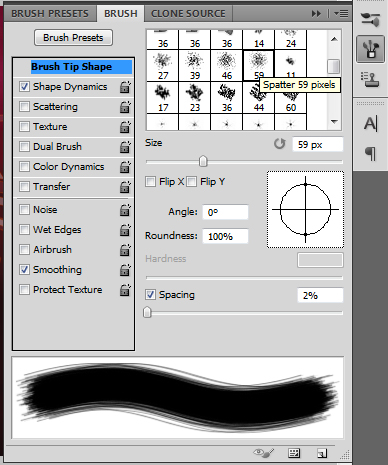This screenshot has height=465, width=388.
Task: Toggle the Bristle Brush Preview icon
Action: 263,453
